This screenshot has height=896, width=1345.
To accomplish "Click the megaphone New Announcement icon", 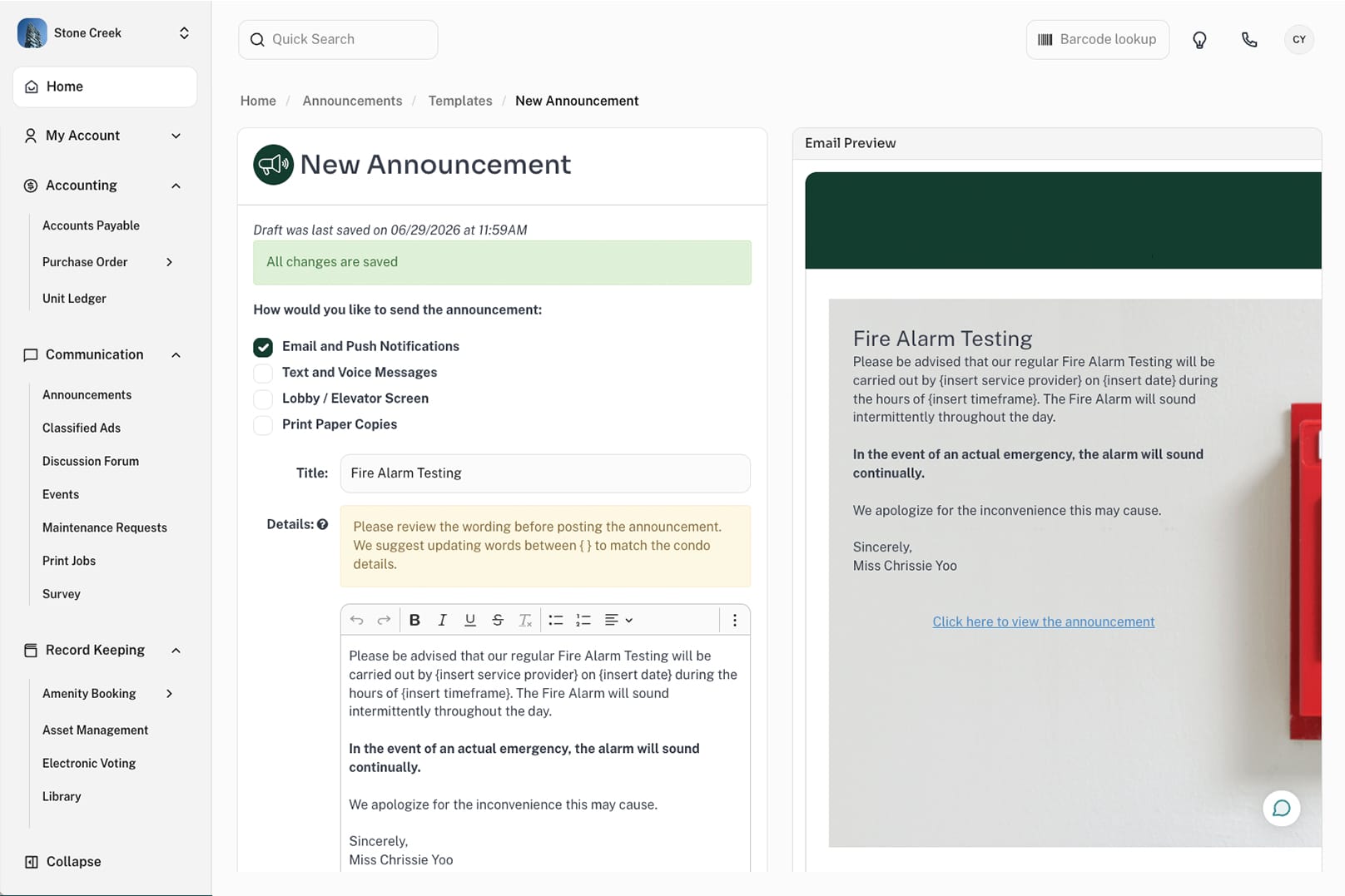I will click(273, 165).
